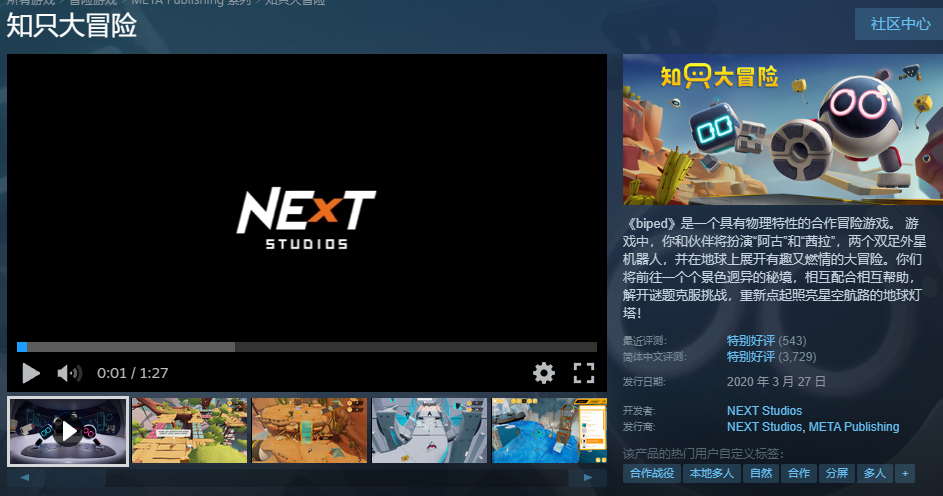Select the 本地多人 tag
The height and width of the screenshot is (496, 943).
point(711,473)
